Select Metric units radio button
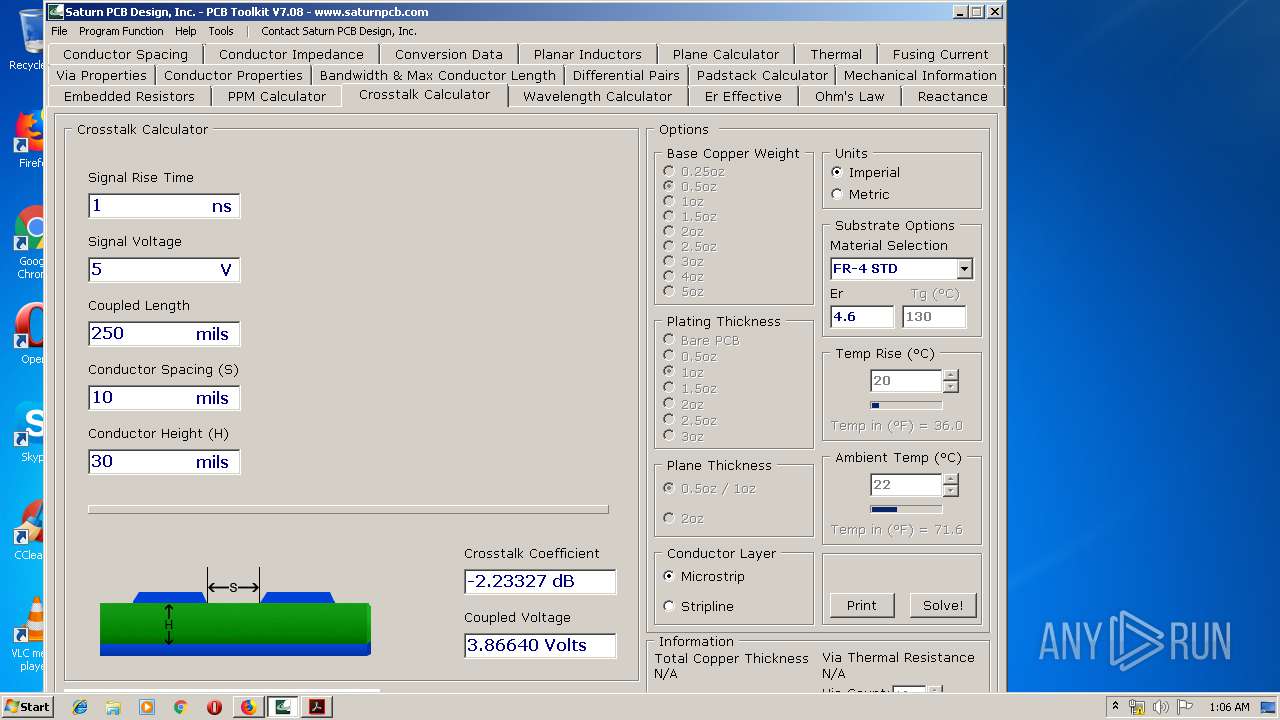The image size is (1280, 720). coord(837,194)
